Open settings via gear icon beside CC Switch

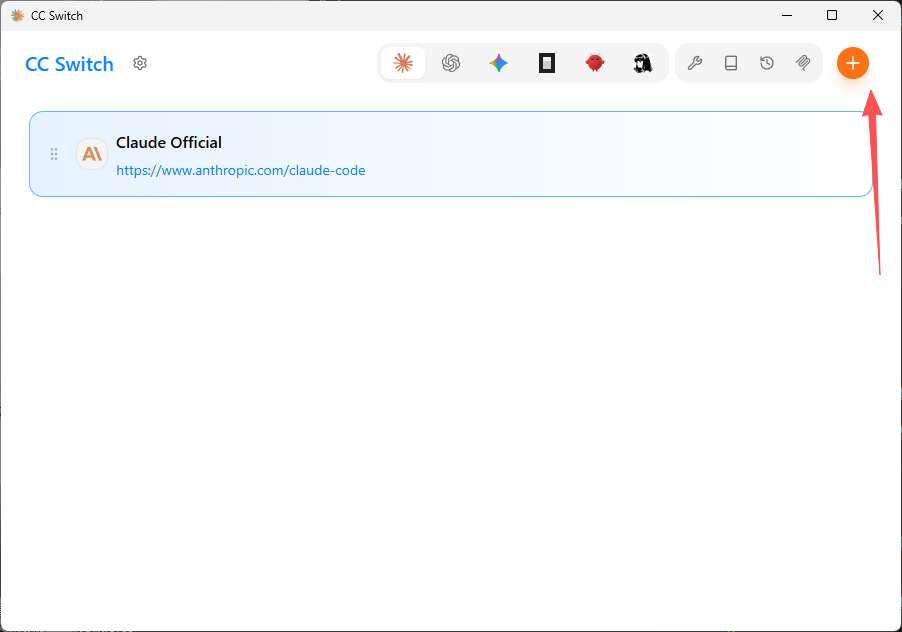point(140,63)
